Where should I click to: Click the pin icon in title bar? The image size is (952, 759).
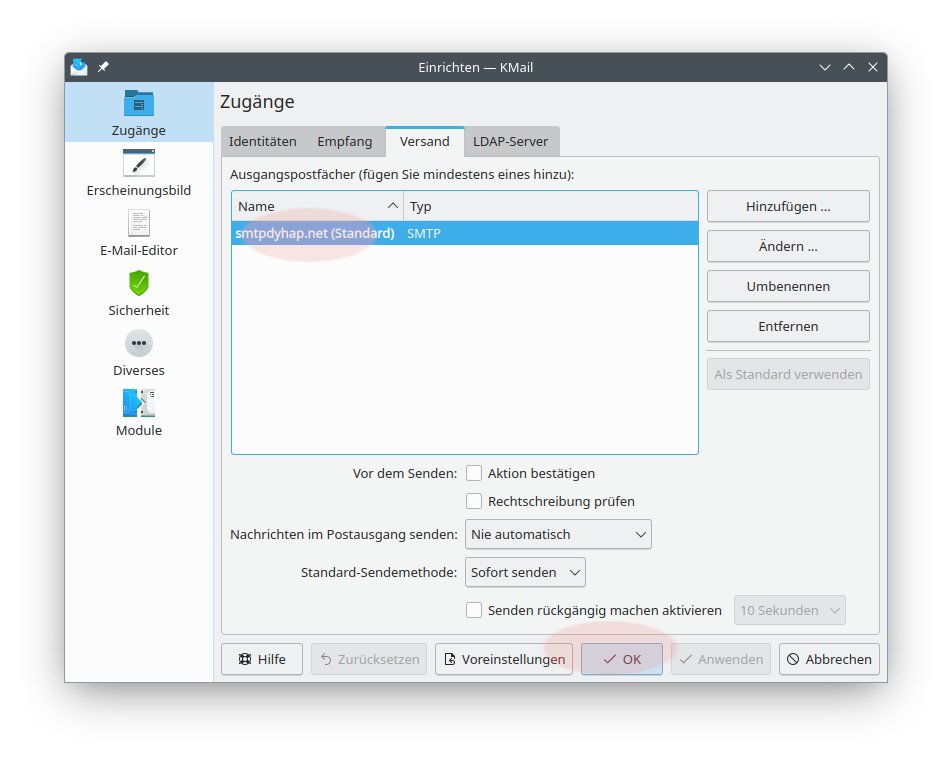[104, 67]
